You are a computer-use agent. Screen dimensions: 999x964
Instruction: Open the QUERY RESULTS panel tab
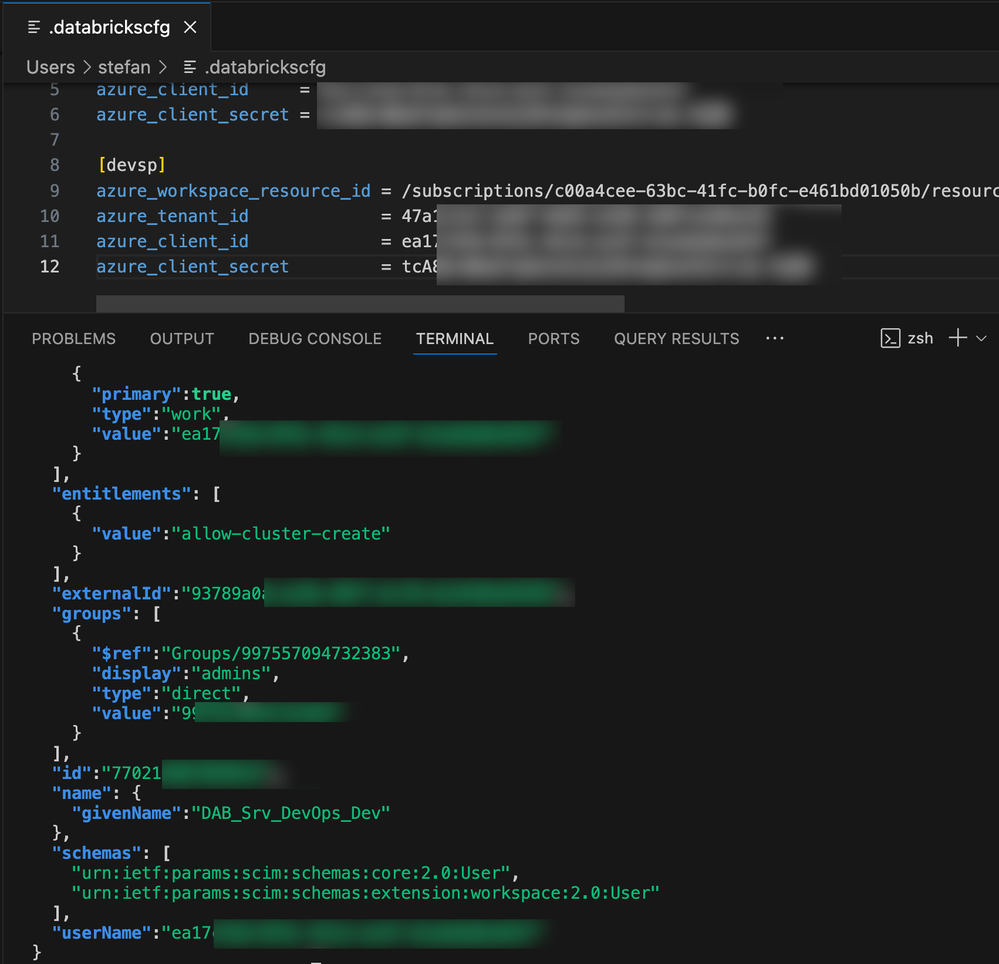676,339
